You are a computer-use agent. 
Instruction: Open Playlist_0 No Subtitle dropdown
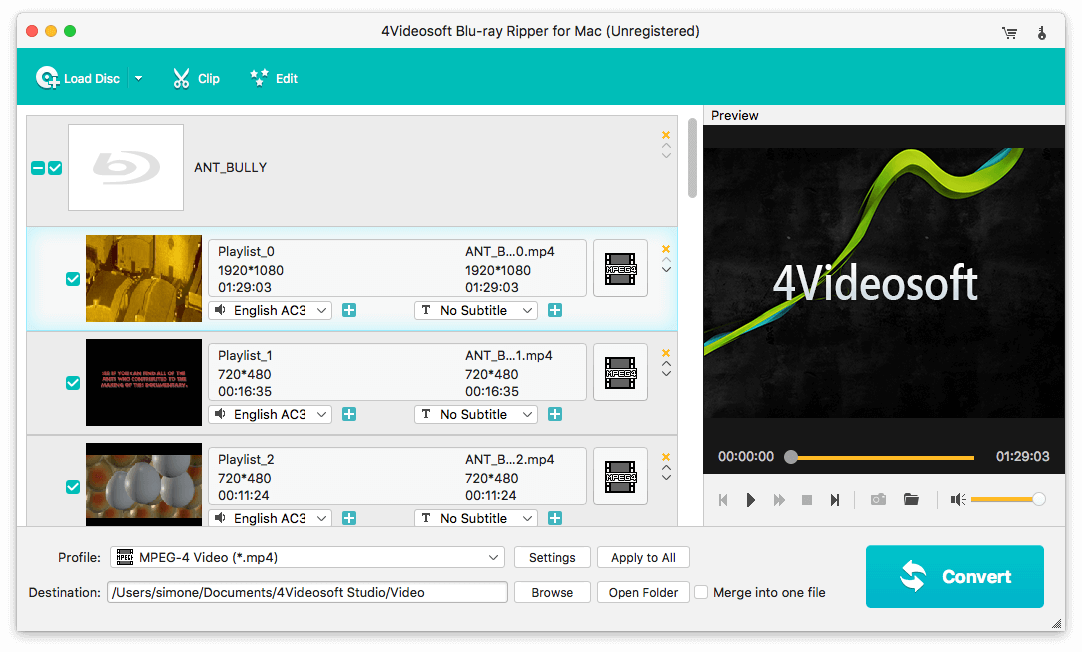[475, 310]
